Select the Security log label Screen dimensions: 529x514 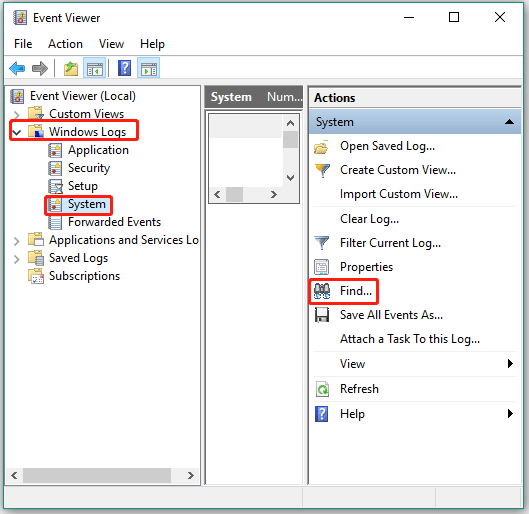[89, 168]
